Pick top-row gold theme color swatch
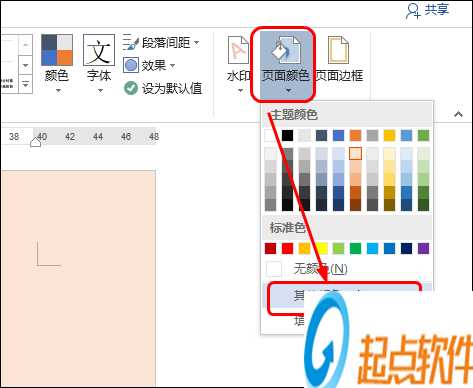Screen dimensions: 473x388 tap(389, 136)
